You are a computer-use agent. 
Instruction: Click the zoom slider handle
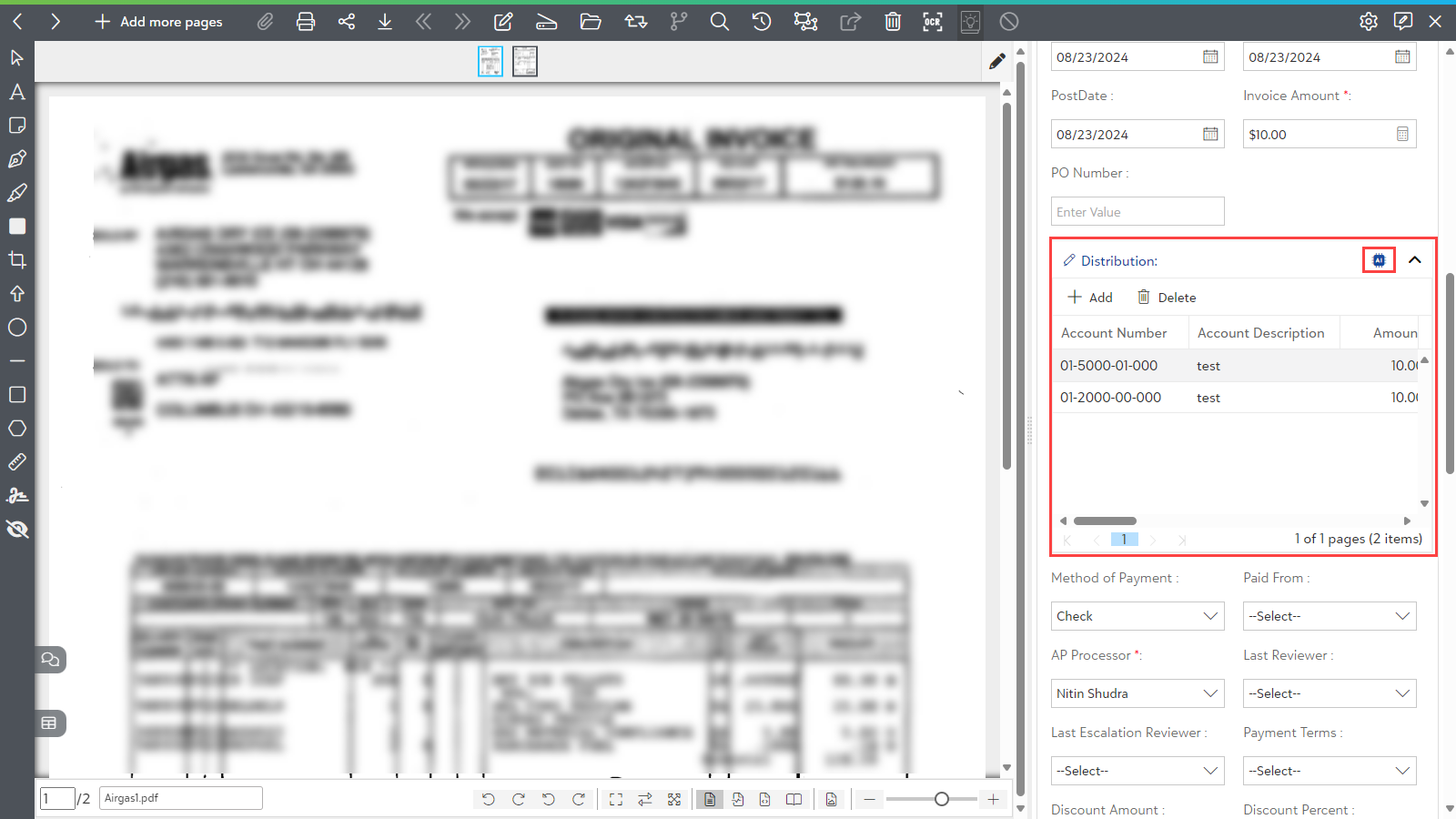942,799
